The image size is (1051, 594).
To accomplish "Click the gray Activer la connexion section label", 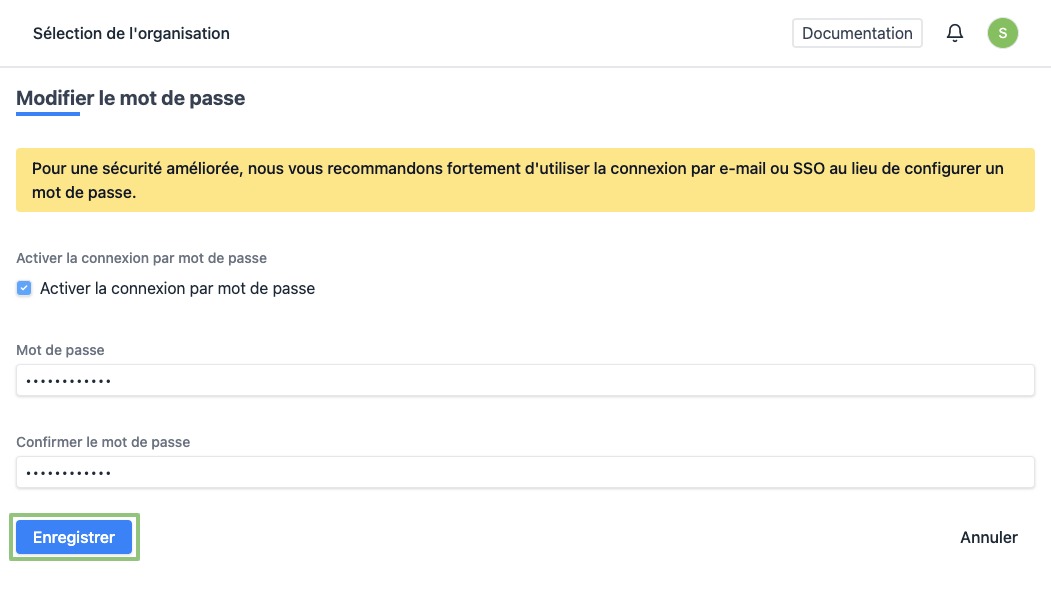I will pos(141,258).
